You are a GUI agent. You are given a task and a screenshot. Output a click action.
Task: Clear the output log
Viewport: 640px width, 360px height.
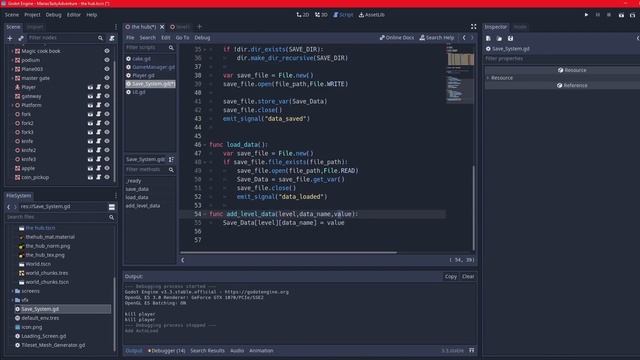[x=468, y=276]
